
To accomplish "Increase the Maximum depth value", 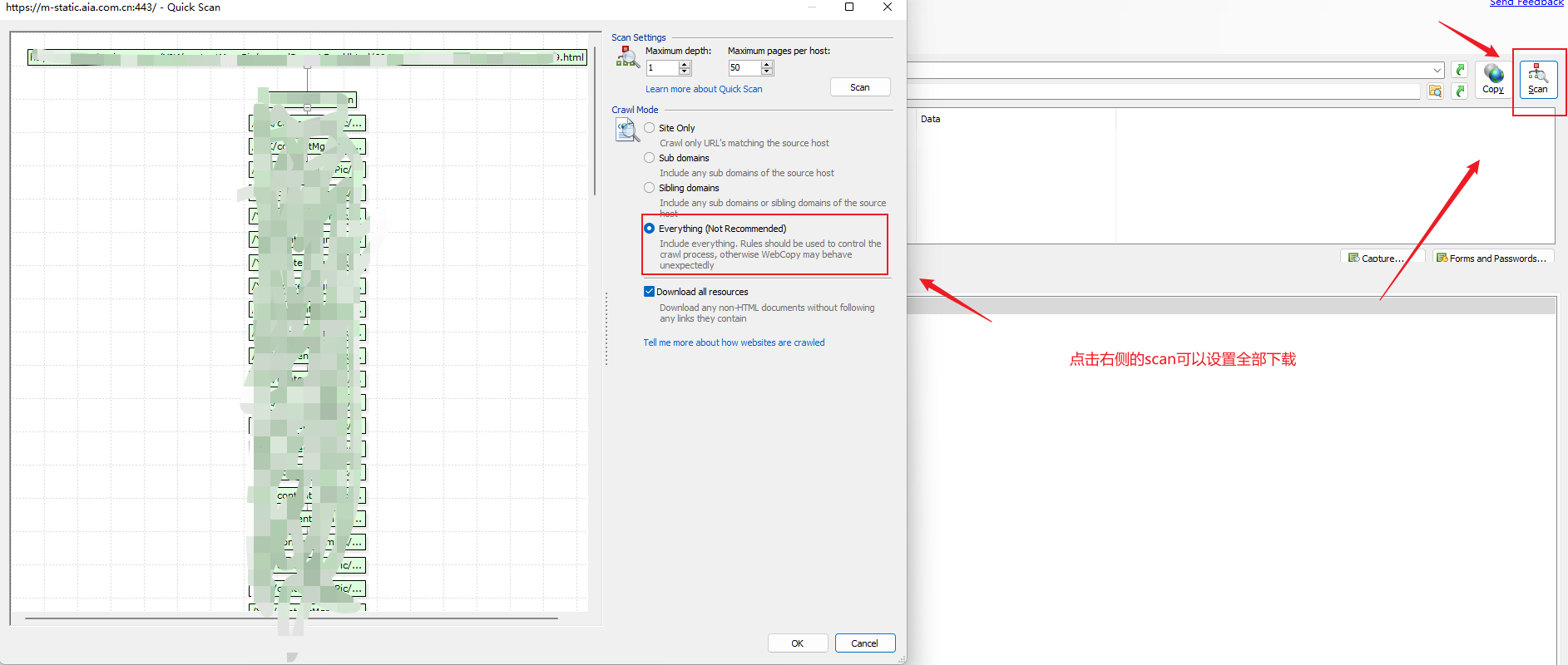I will (x=685, y=64).
